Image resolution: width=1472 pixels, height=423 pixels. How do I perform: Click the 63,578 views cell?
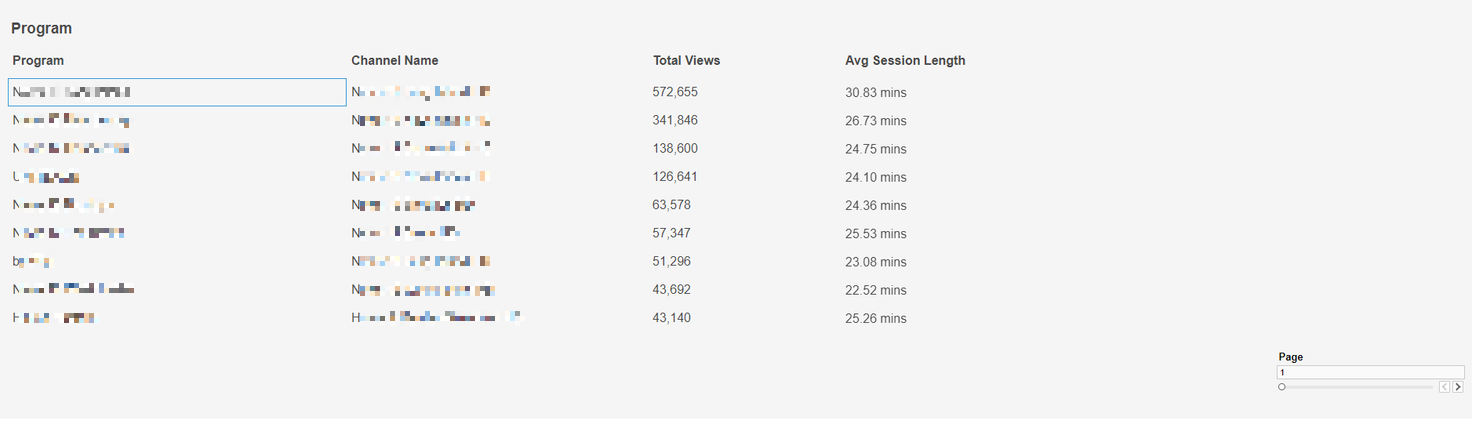pos(671,205)
